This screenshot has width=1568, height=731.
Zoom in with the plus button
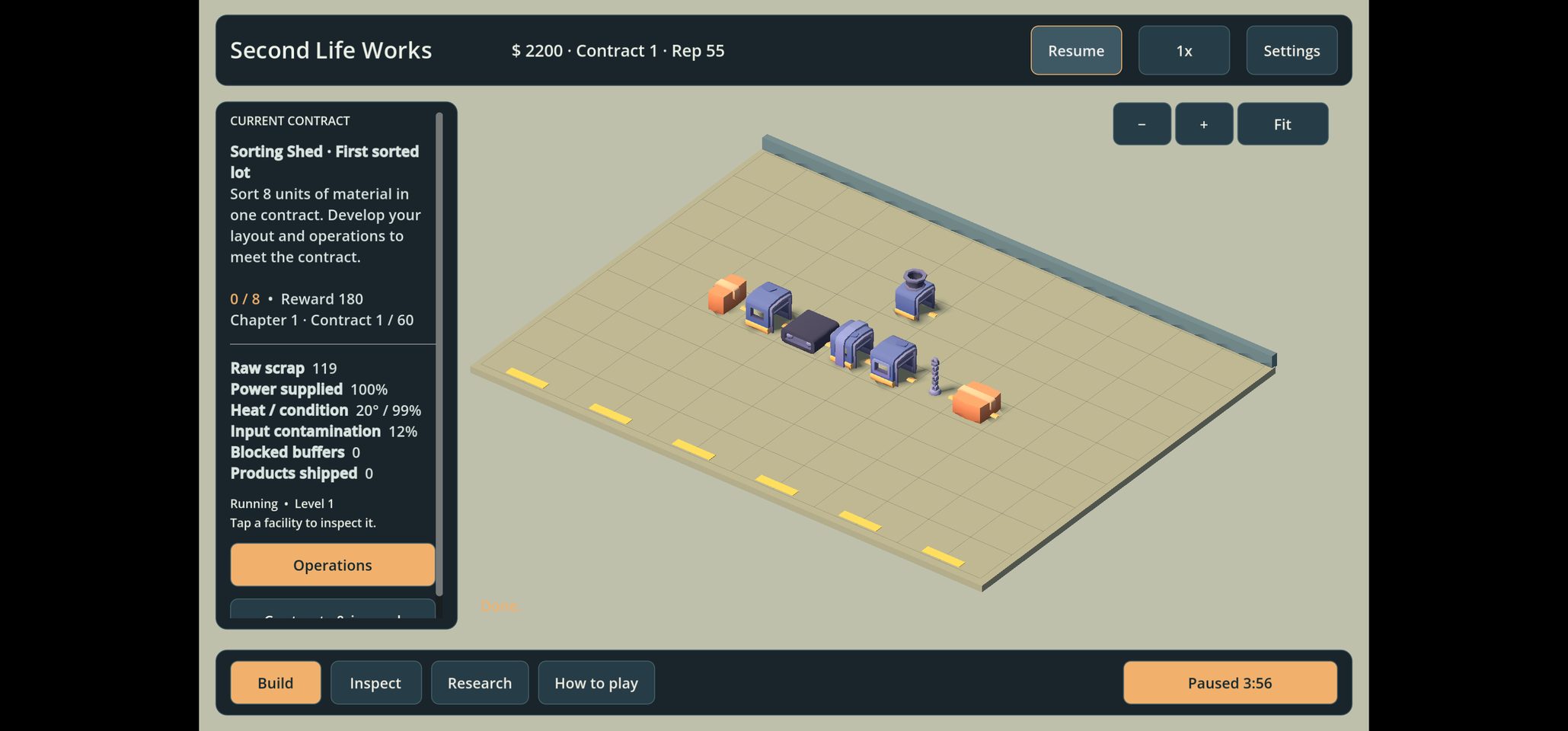(1203, 124)
